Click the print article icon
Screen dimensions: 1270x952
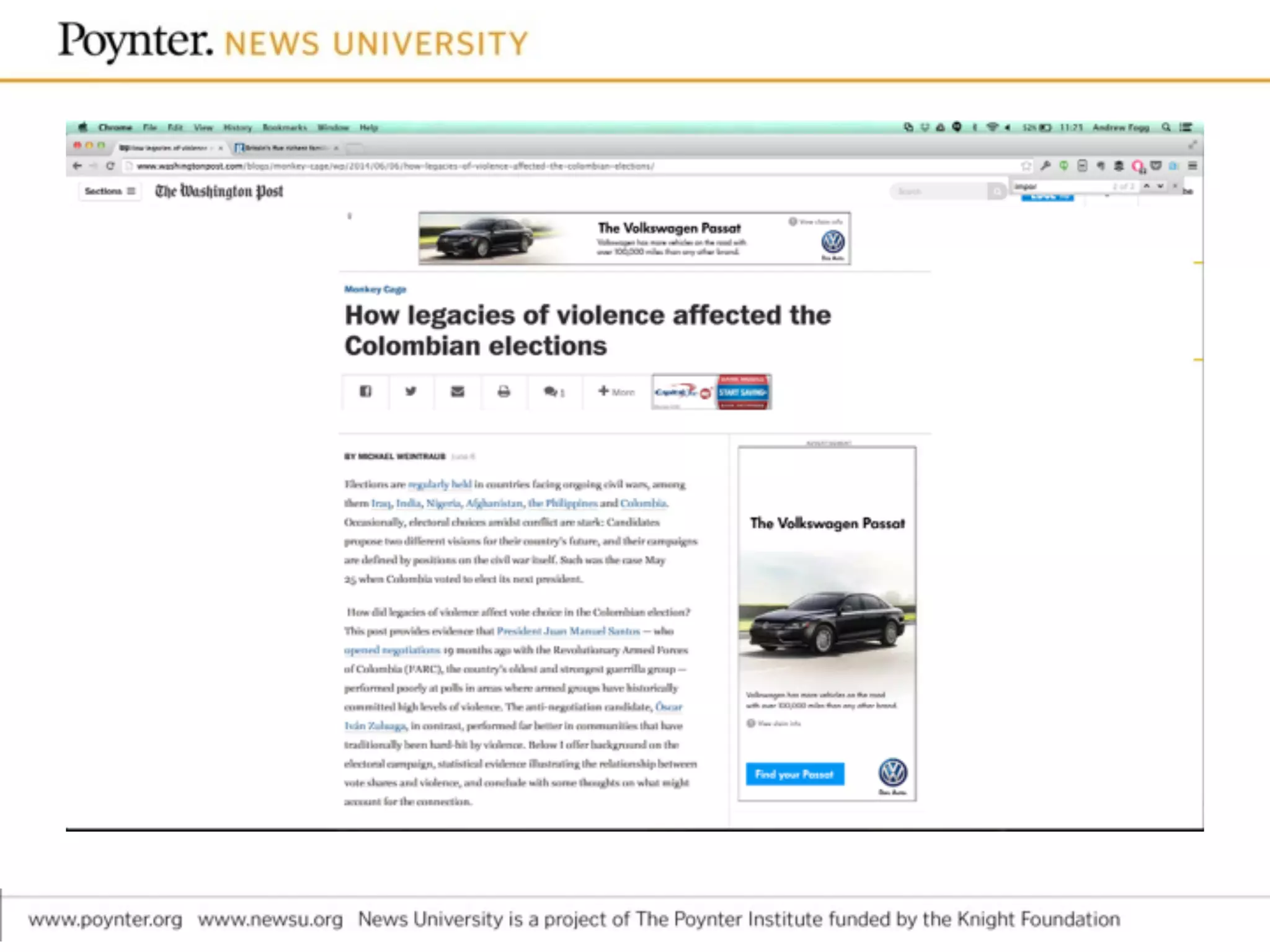click(504, 391)
